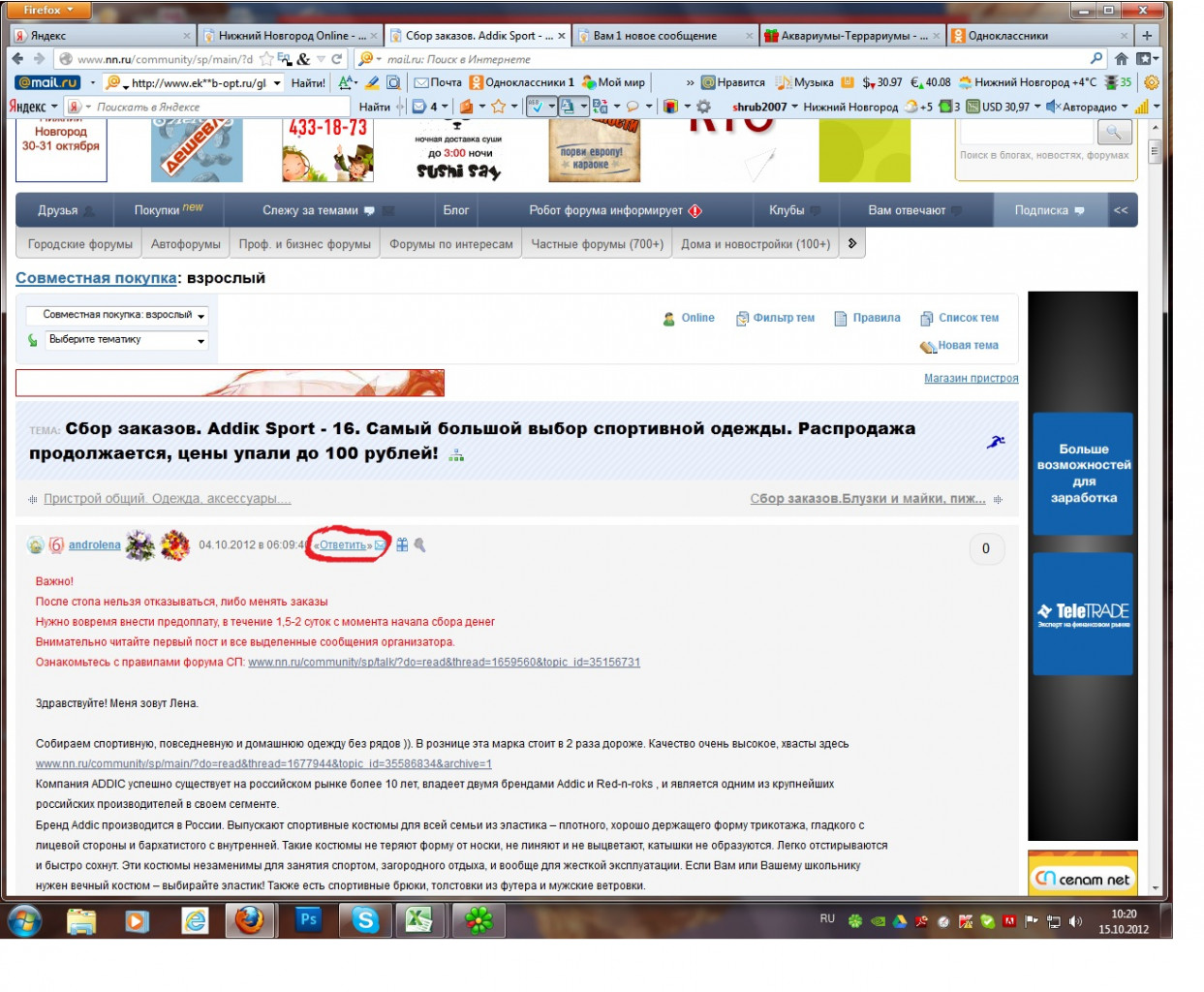The height and width of the screenshot is (992, 1204).
Task: Create a Новая тема
Action: pos(959,345)
